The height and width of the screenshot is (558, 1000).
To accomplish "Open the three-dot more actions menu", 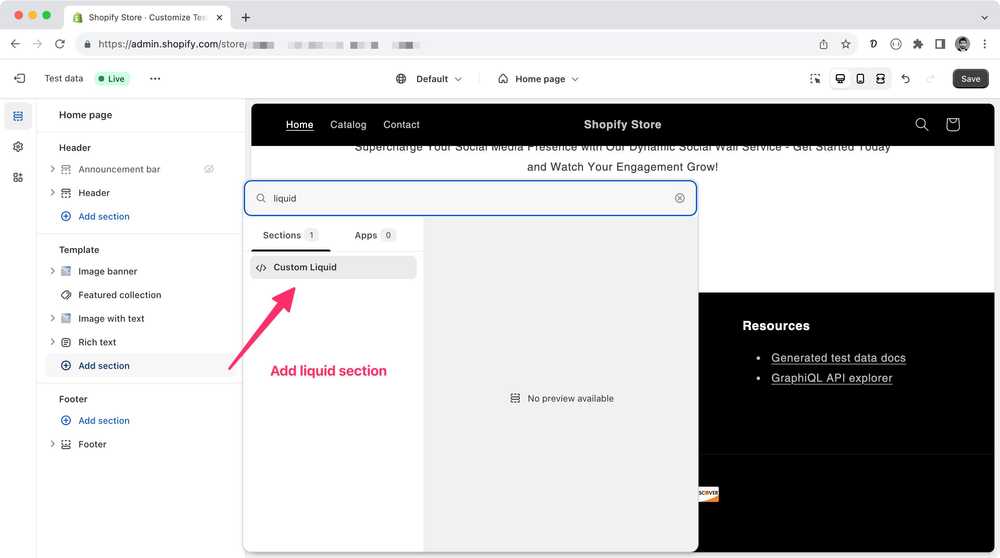I will tap(155, 78).
